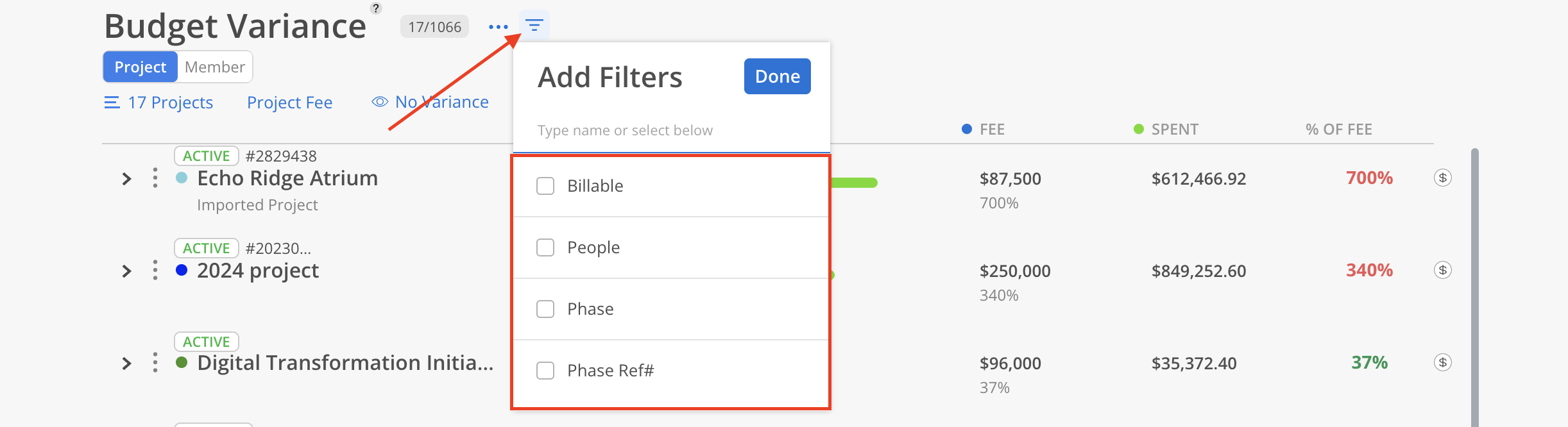Expand the 2024 project row
The width and height of the screenshot is (1568, 427).
[126, 271]
